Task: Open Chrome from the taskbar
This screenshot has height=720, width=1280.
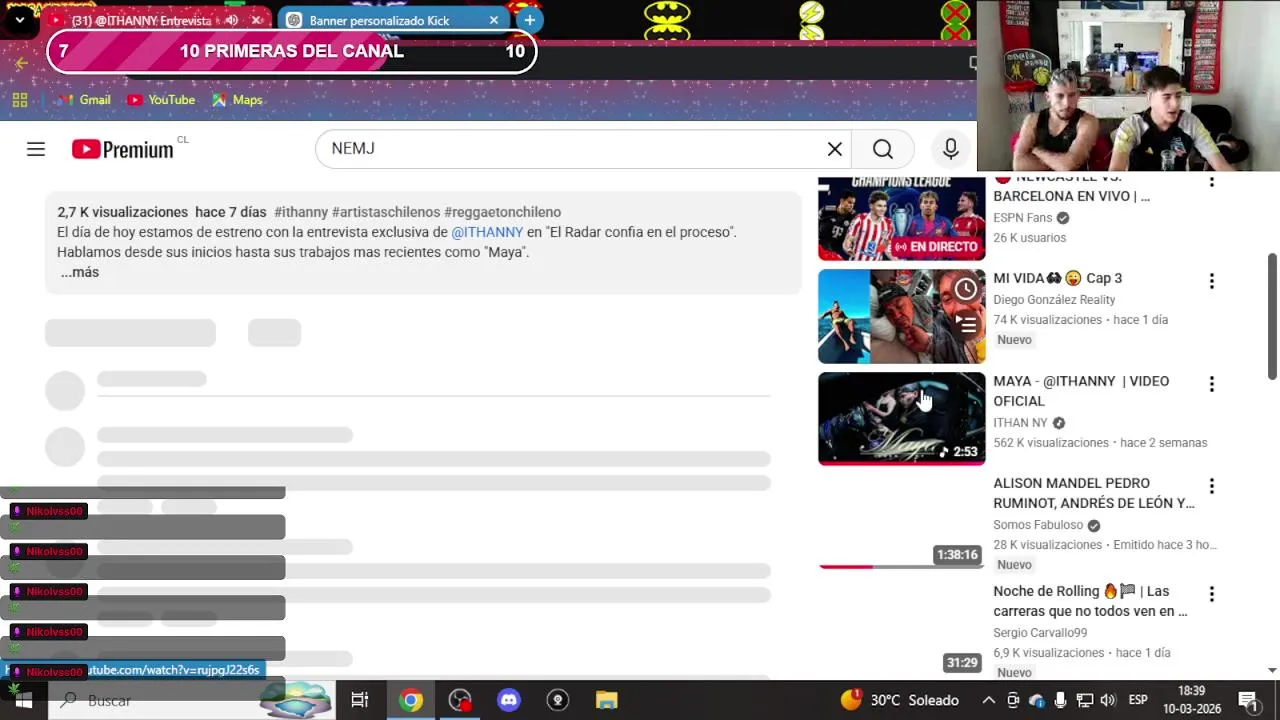Action: [411, 701]
